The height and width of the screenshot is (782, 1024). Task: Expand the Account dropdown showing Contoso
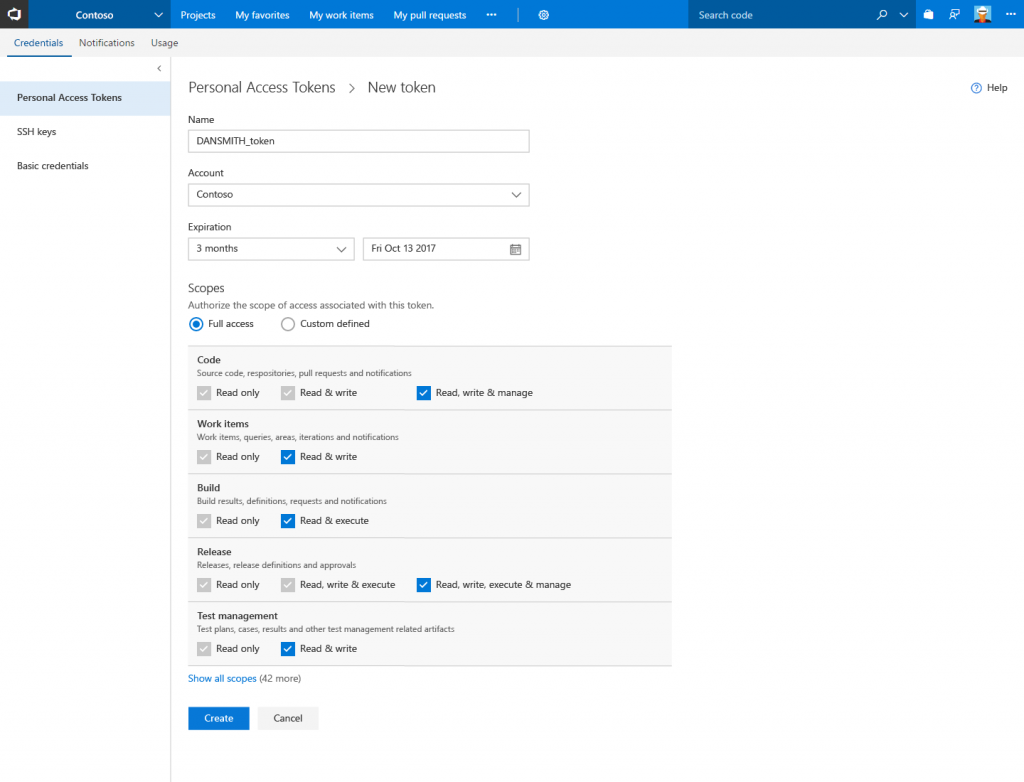coord(359,195)
